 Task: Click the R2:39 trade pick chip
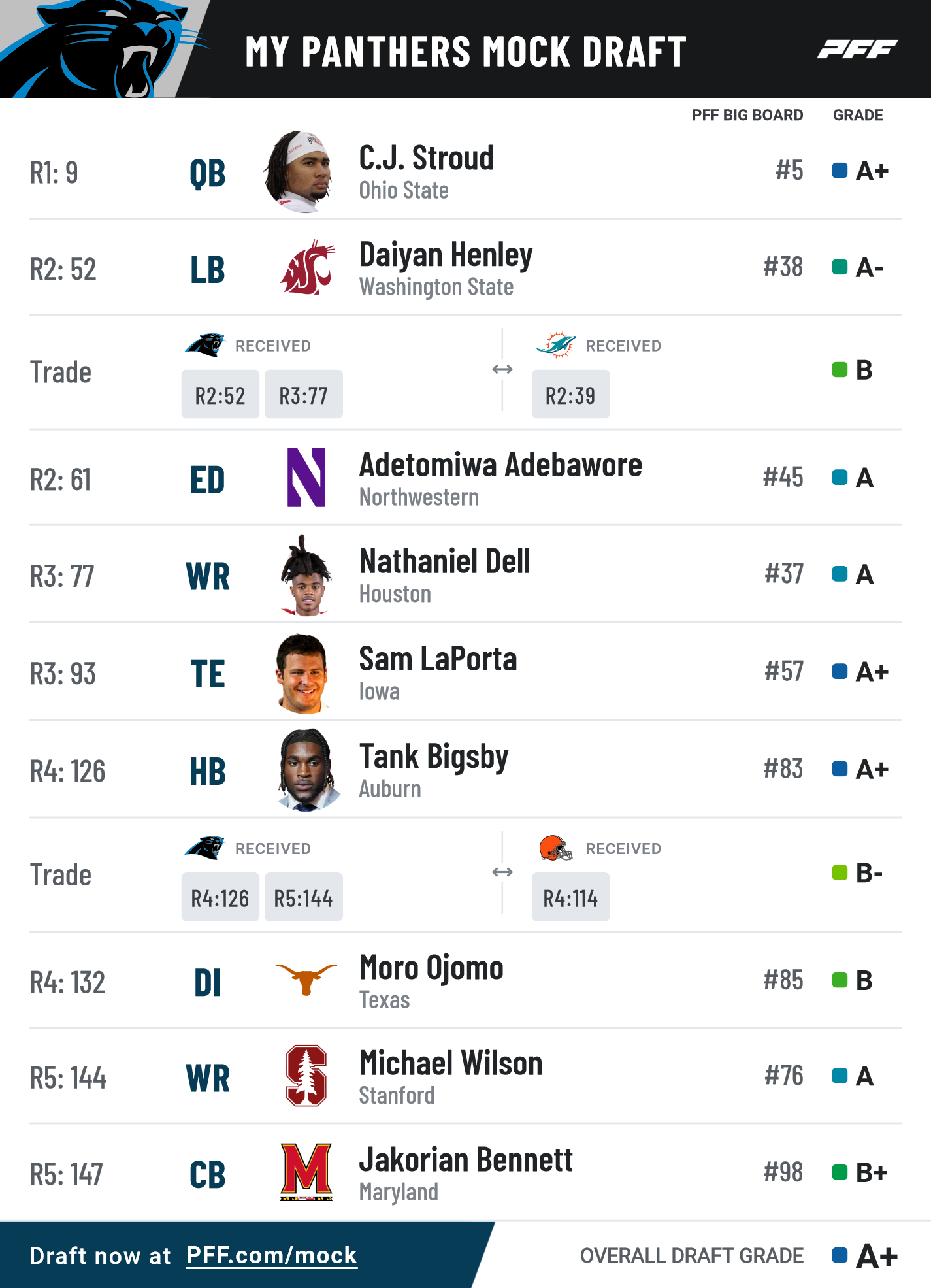[570, 394]
